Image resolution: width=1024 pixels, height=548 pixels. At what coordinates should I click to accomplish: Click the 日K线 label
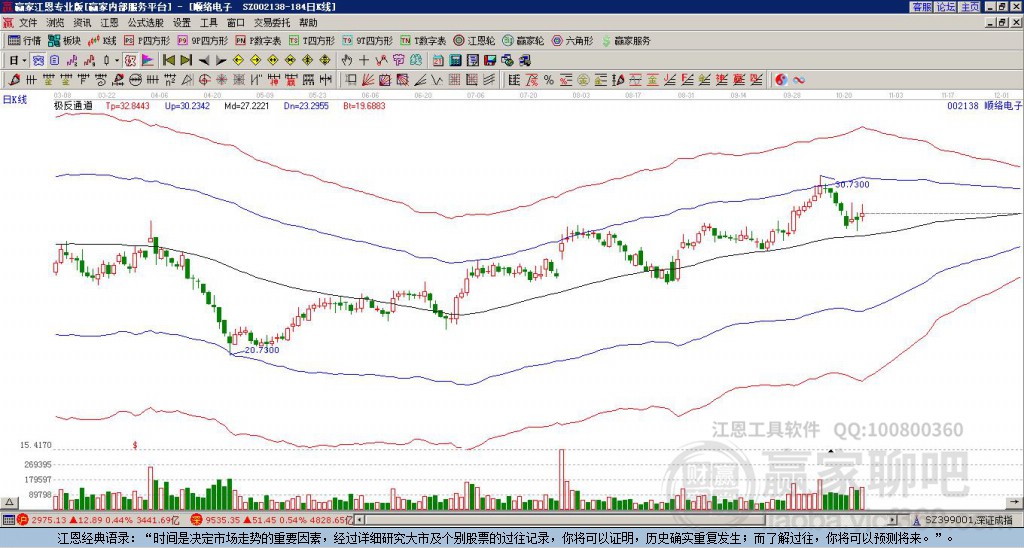(x=15, y=100)
